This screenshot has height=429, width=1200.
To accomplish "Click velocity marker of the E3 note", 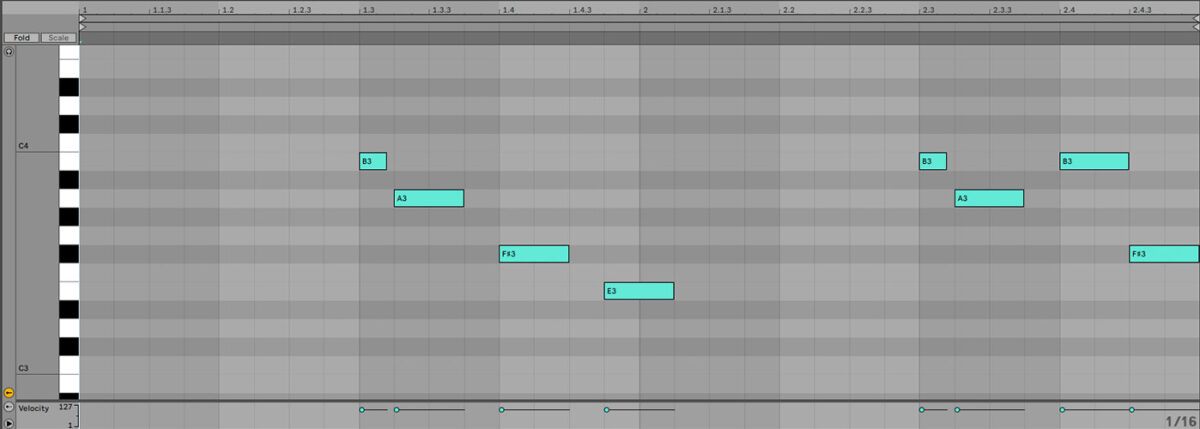I will 607,409.
